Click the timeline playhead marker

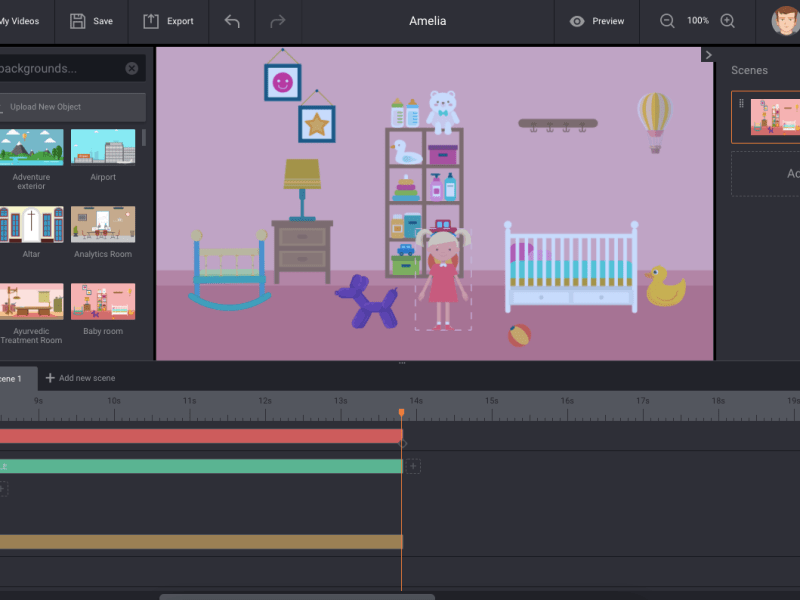pos(401,412)
